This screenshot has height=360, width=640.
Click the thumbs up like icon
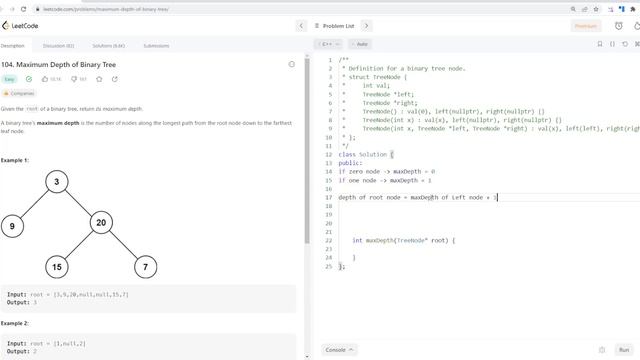pyautogui.click(x=45, y=79)
